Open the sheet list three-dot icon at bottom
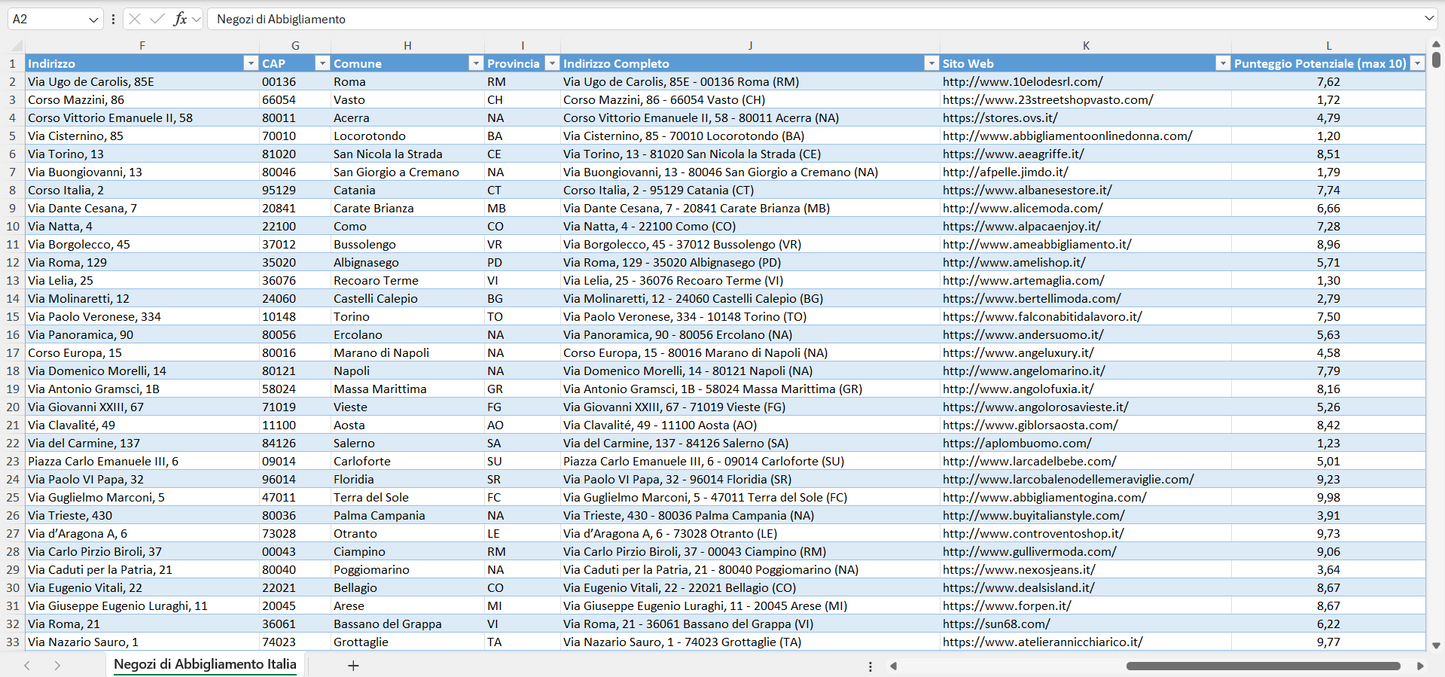The width and height of the screenshot is (1445, 677). pyautogui.click(x=870, y=664)
